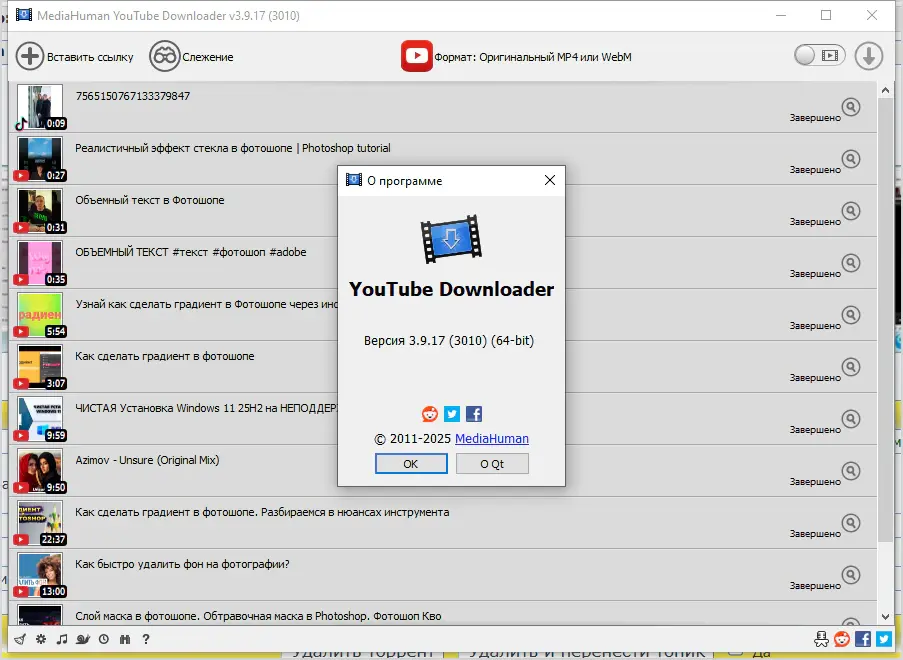Select title 7565150767133379847

(133, 96)
